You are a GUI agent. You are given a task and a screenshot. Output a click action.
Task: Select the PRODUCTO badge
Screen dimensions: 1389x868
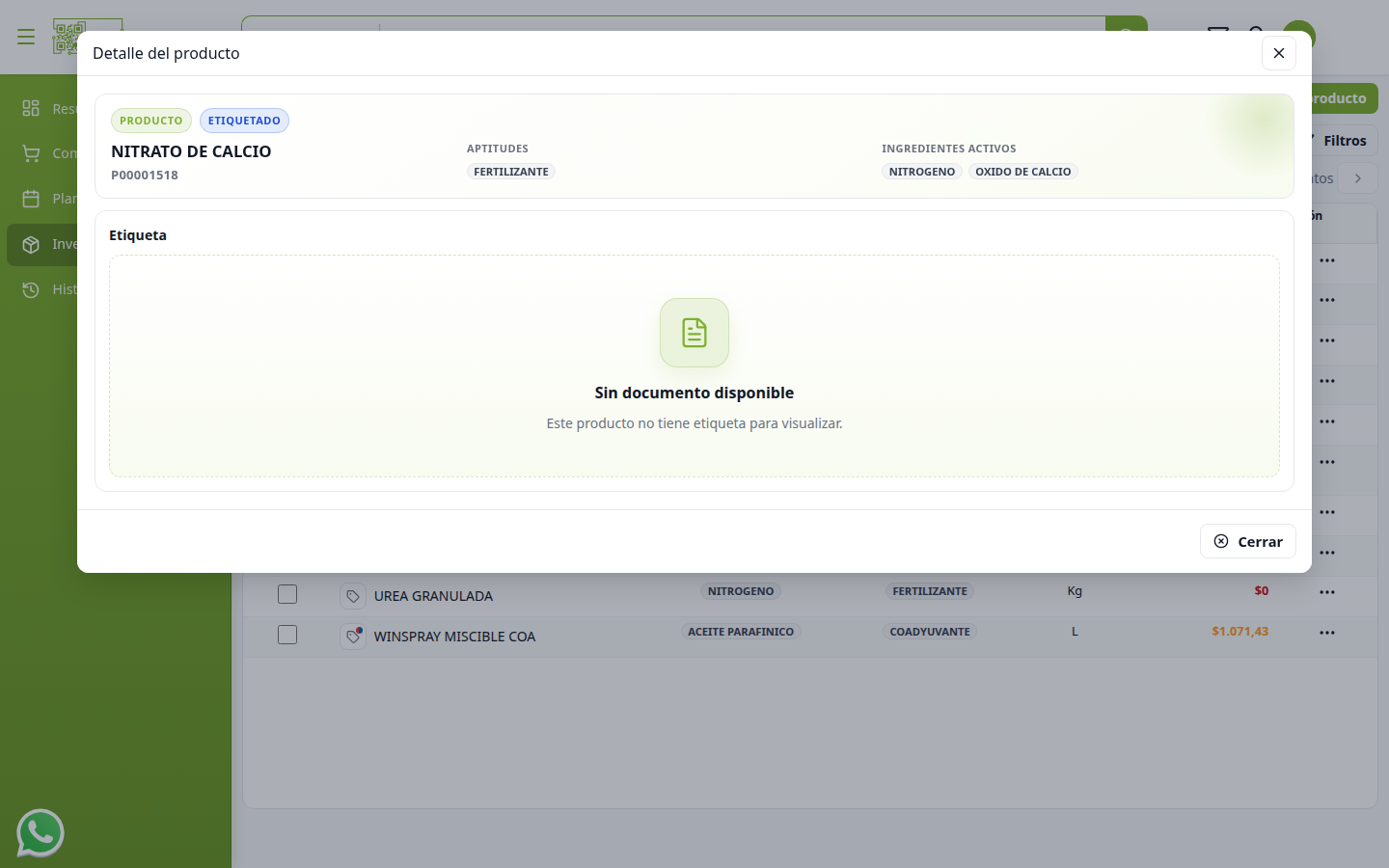tap(151, 121)
